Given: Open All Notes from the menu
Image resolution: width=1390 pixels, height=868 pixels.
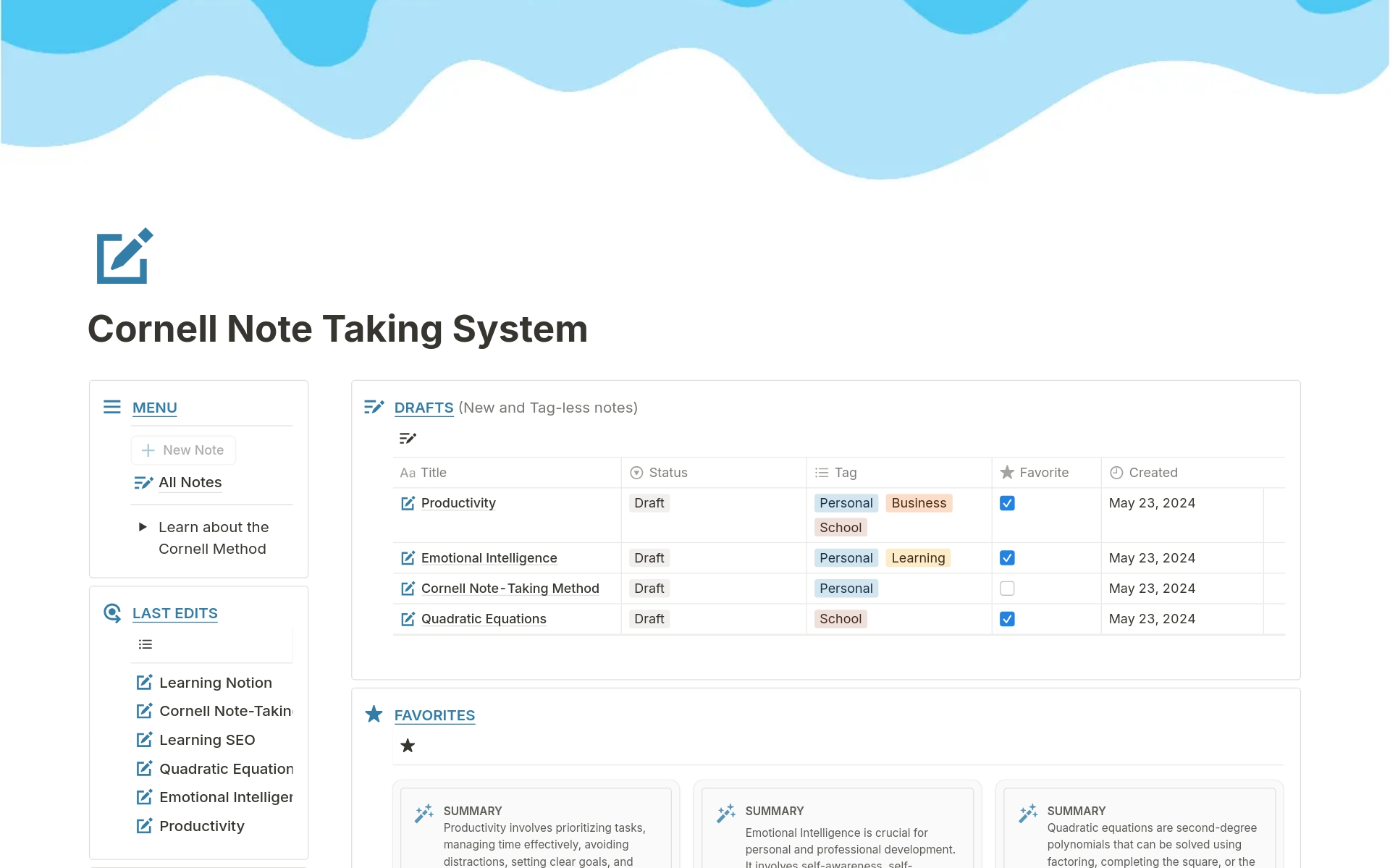Looking at the screenshot, I should click(x=190, y=482).
